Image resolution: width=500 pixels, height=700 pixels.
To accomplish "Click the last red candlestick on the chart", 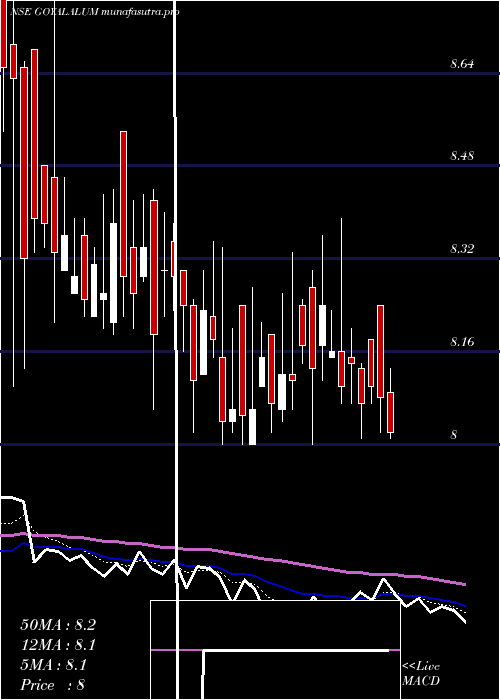I will pos(391,412).
